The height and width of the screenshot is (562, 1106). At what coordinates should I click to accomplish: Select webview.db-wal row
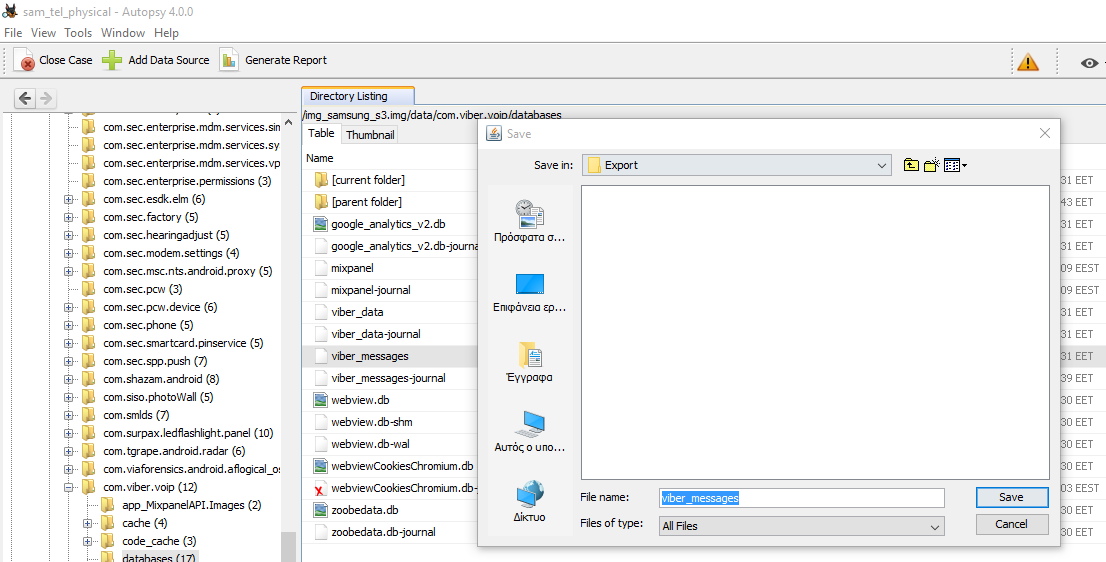(391, 444)
